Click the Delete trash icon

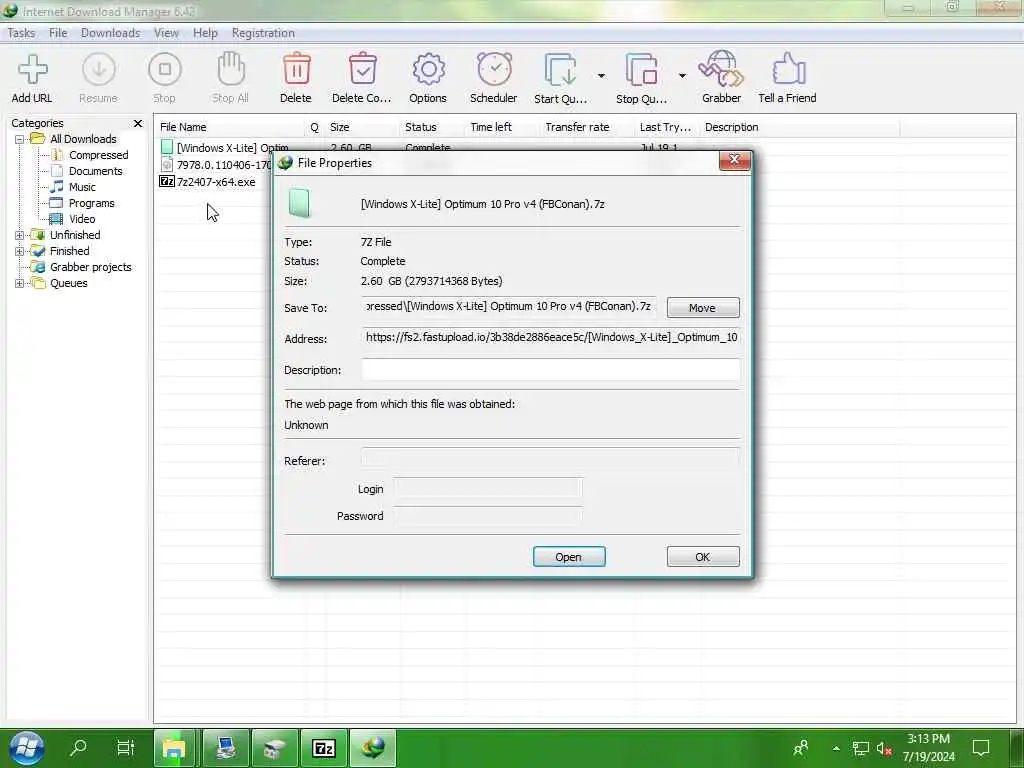click(296, 70)
